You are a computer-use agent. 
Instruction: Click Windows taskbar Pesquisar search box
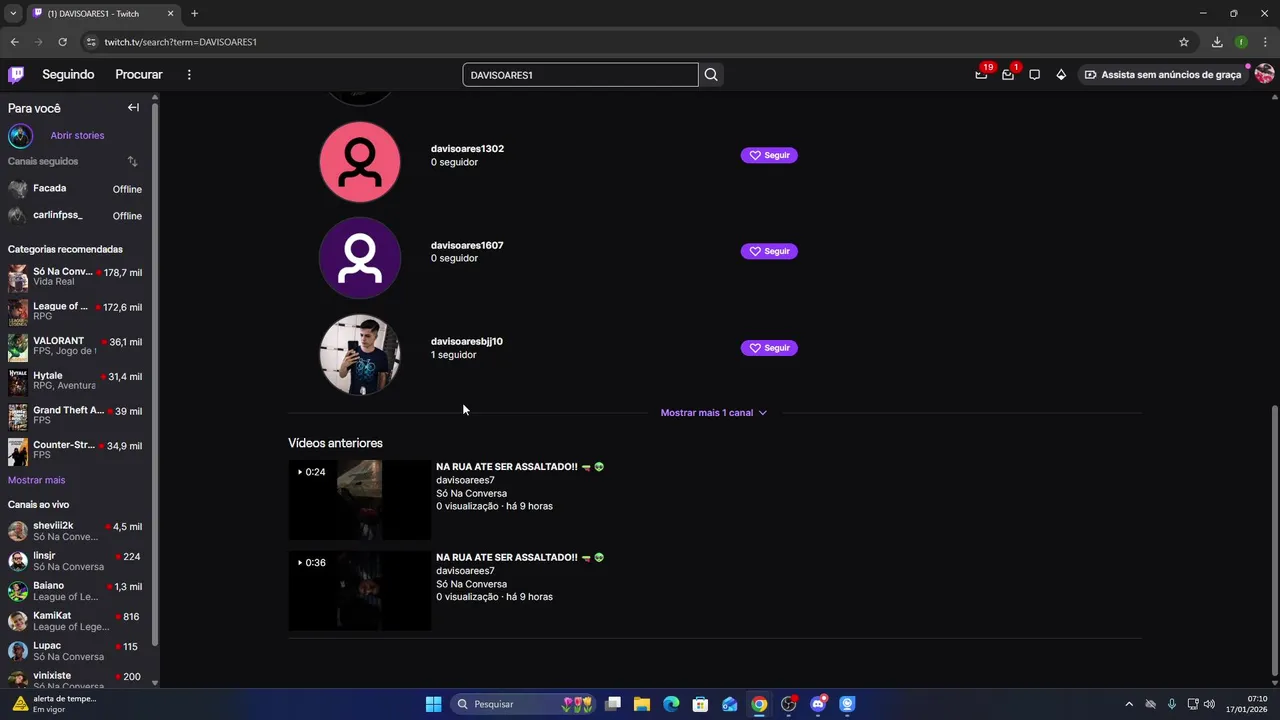point(525,704)
